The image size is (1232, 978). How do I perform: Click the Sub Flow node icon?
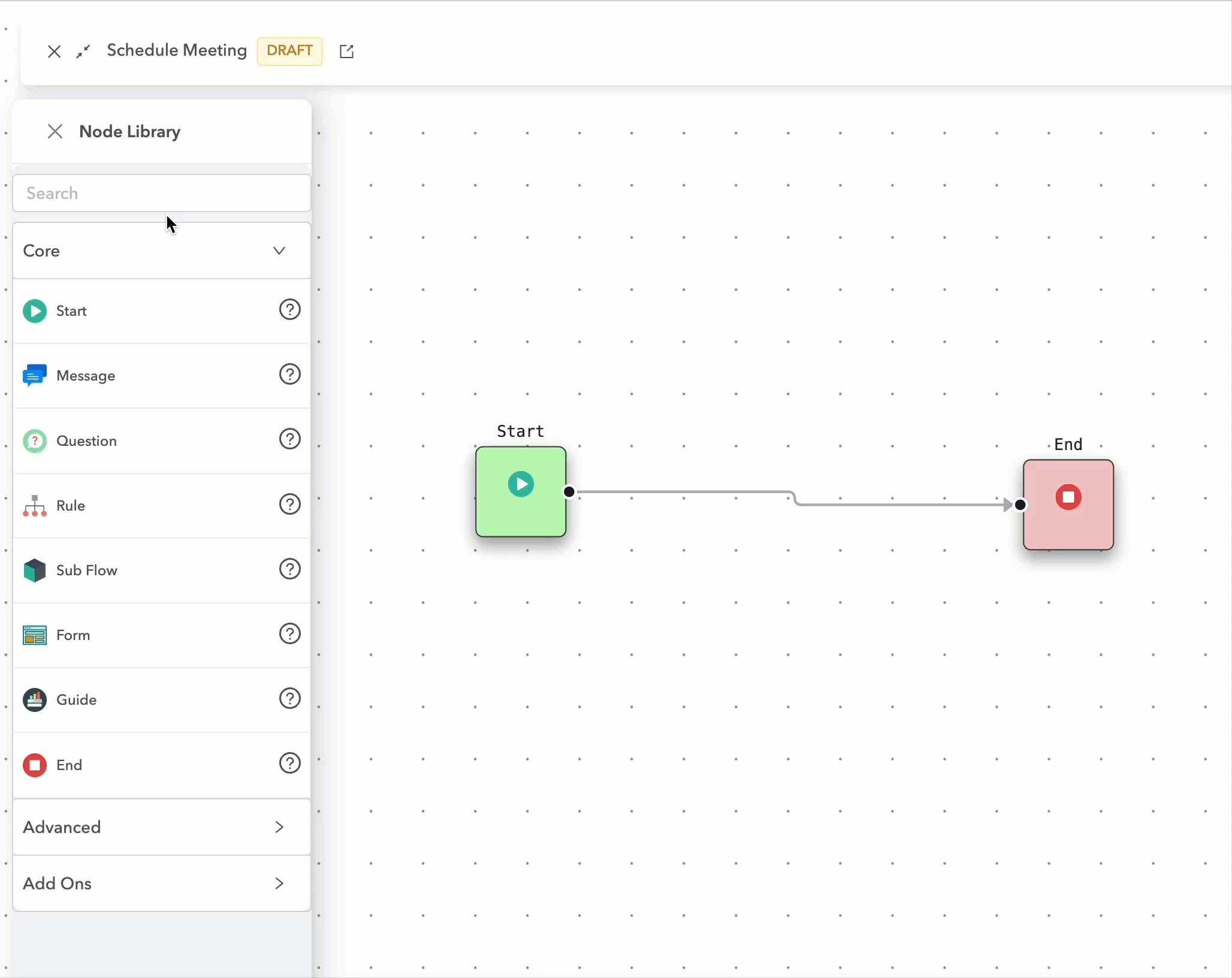(x=35, y=570)
